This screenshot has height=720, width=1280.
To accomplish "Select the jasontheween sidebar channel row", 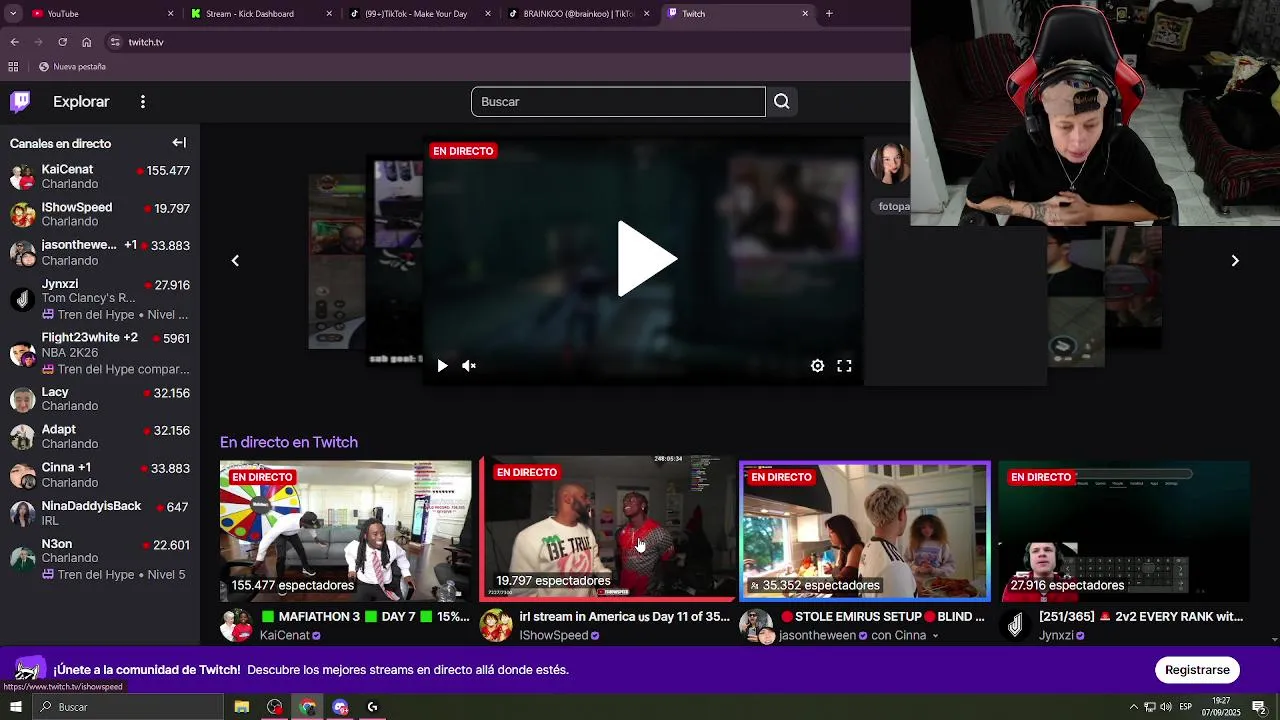I will [100, 252].
